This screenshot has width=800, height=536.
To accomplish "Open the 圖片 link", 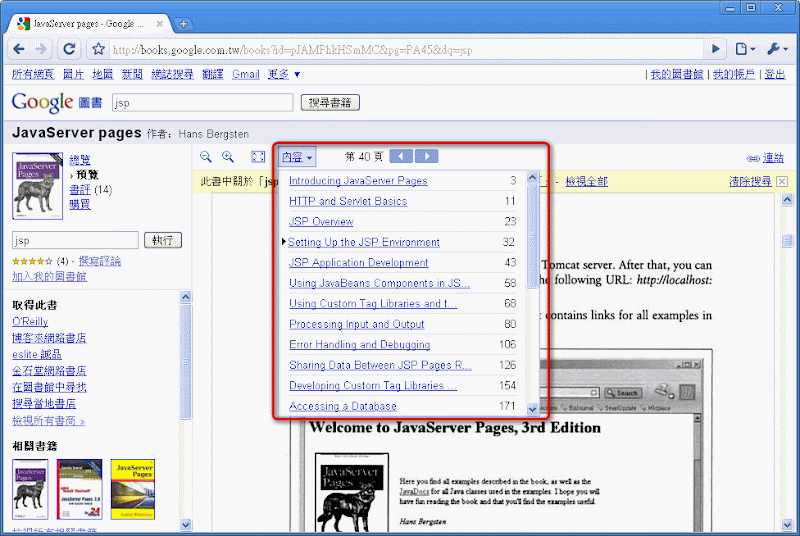I will (x=73, y=74).
